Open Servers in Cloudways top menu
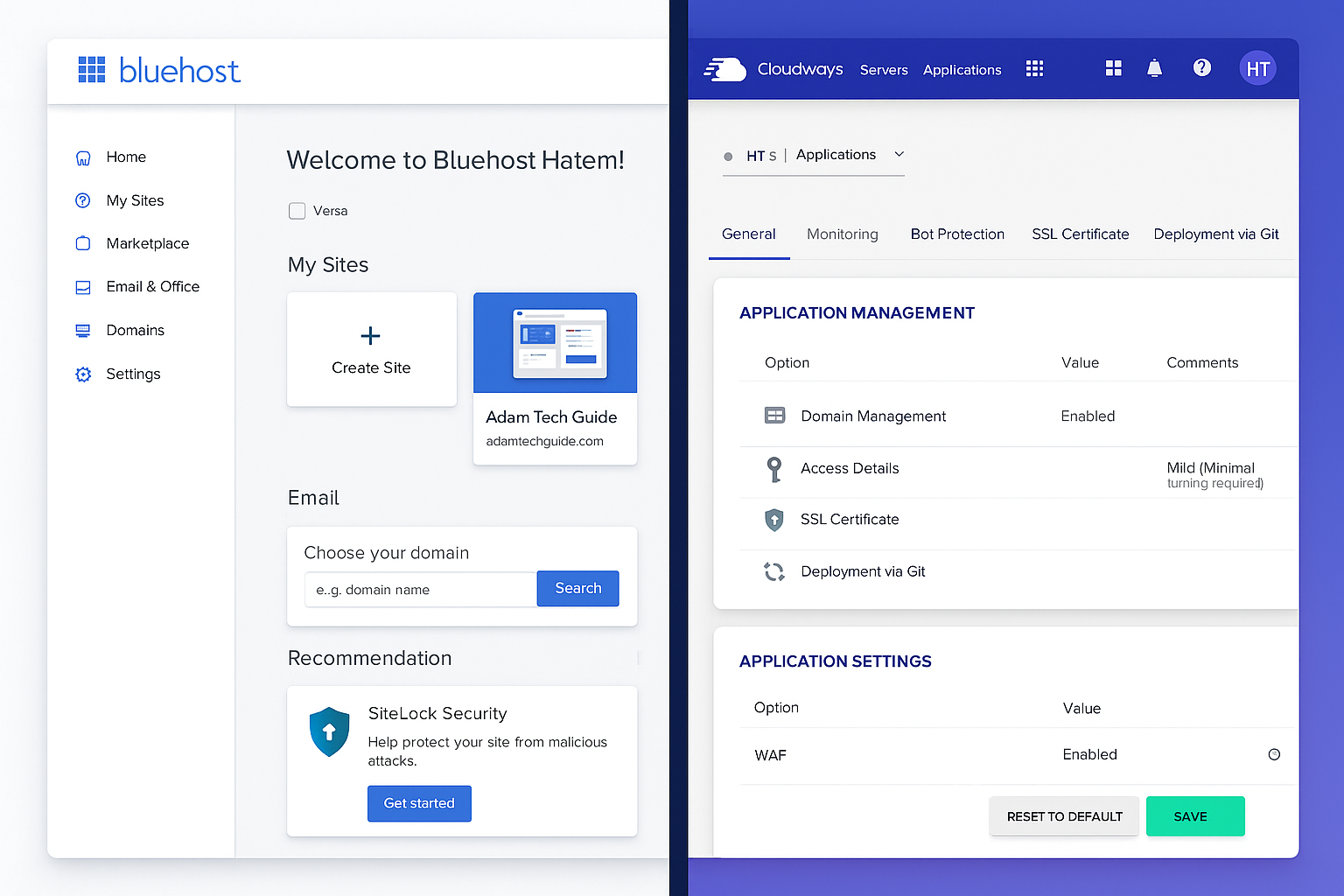This screenshot has height=896, width=1344. (x=884, y=70)
